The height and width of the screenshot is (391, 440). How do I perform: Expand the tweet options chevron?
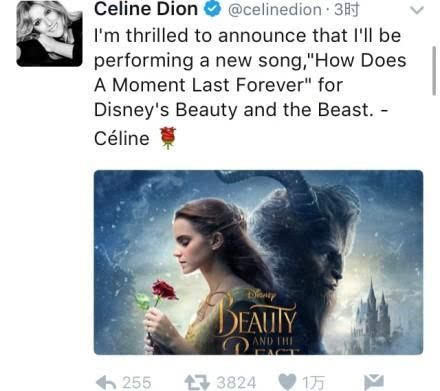tap(416, 10)
